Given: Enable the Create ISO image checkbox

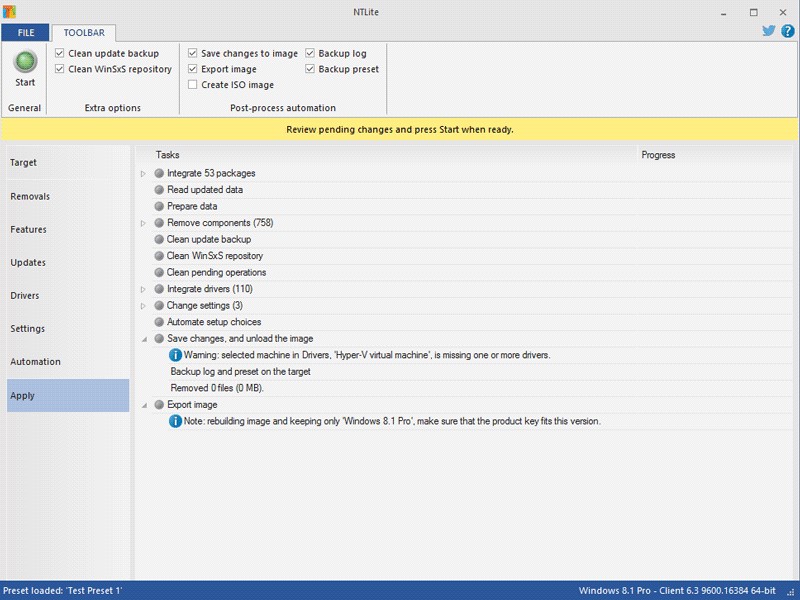Looking at the screenshot, I should (193, 85).
